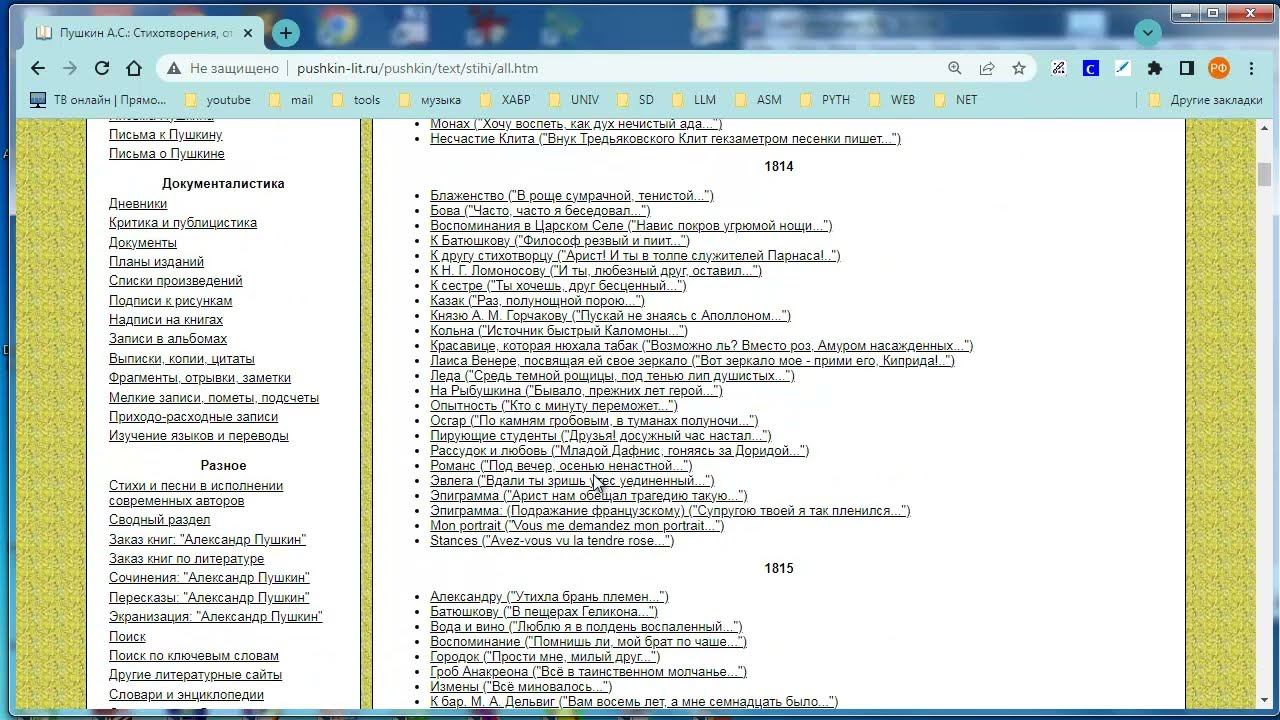The height and width of the screenshot is (720, 1280).
Task: Click the Not secure warning icon
Action: (x=174, y=69)
